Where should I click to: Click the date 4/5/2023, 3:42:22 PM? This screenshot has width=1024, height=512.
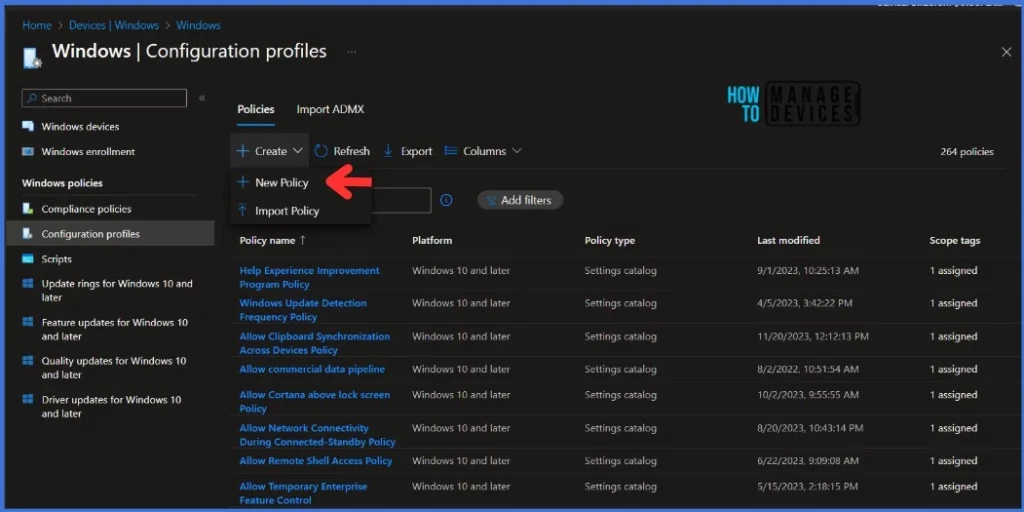(x=805, y=303)
